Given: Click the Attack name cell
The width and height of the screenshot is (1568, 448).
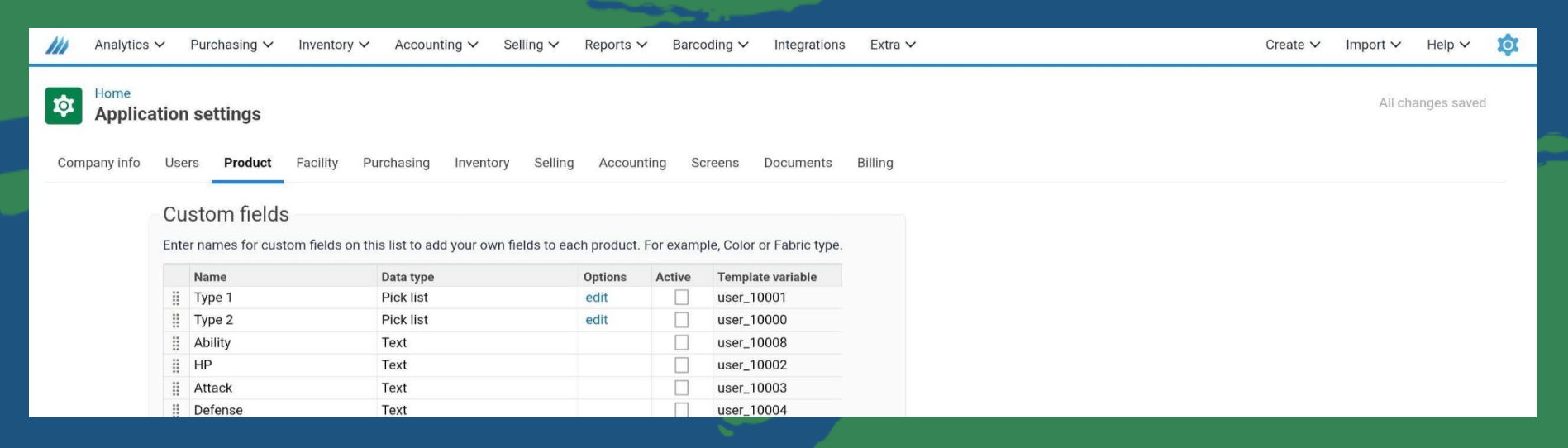Looking at the screenshot, I should (x=283, y=388).
